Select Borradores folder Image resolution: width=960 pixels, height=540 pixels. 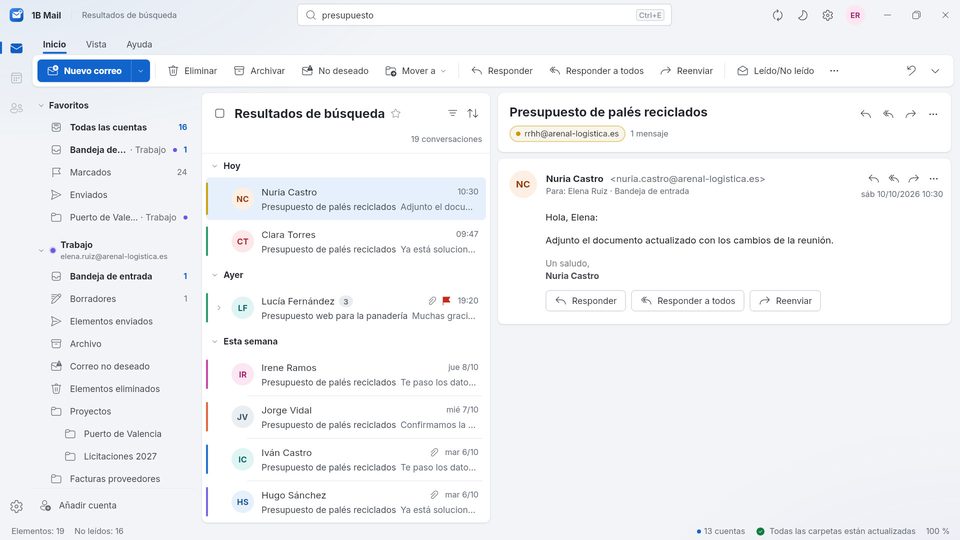(118, 299)
